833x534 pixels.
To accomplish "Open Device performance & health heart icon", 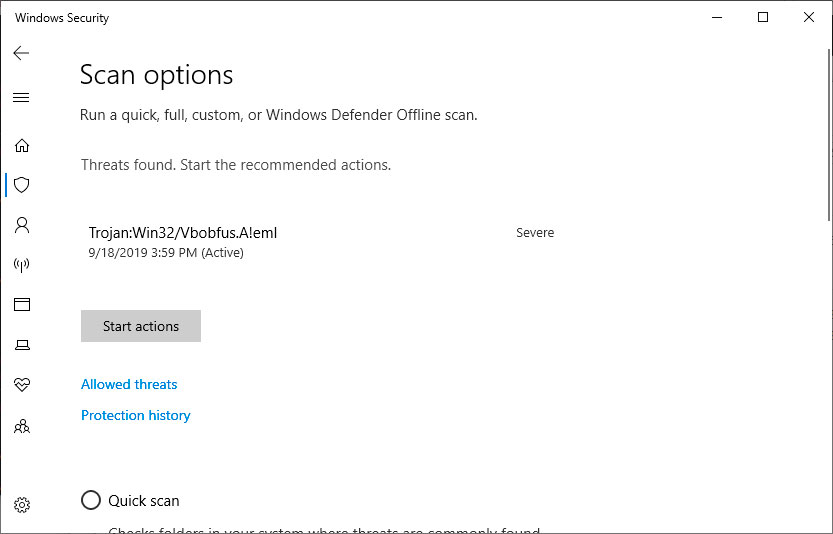I will pos(21,385).
